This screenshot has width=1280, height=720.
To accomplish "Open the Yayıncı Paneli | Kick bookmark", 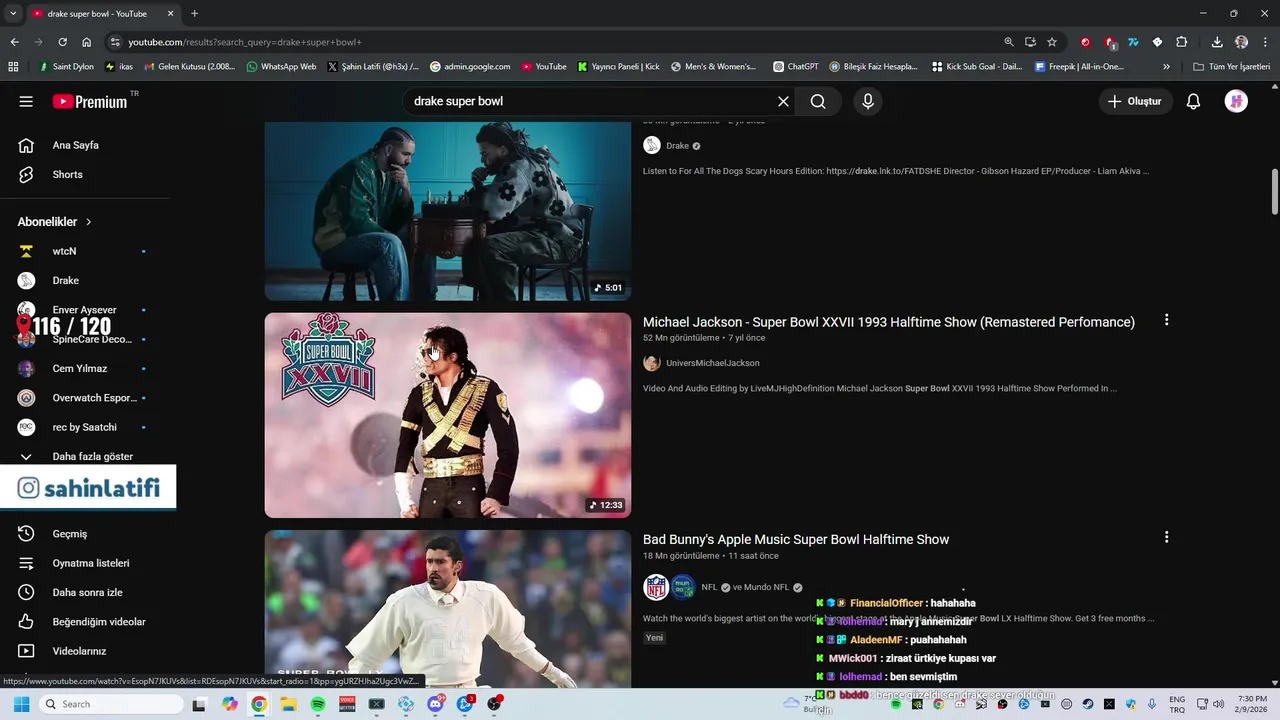I will click(x=618, y=67).
